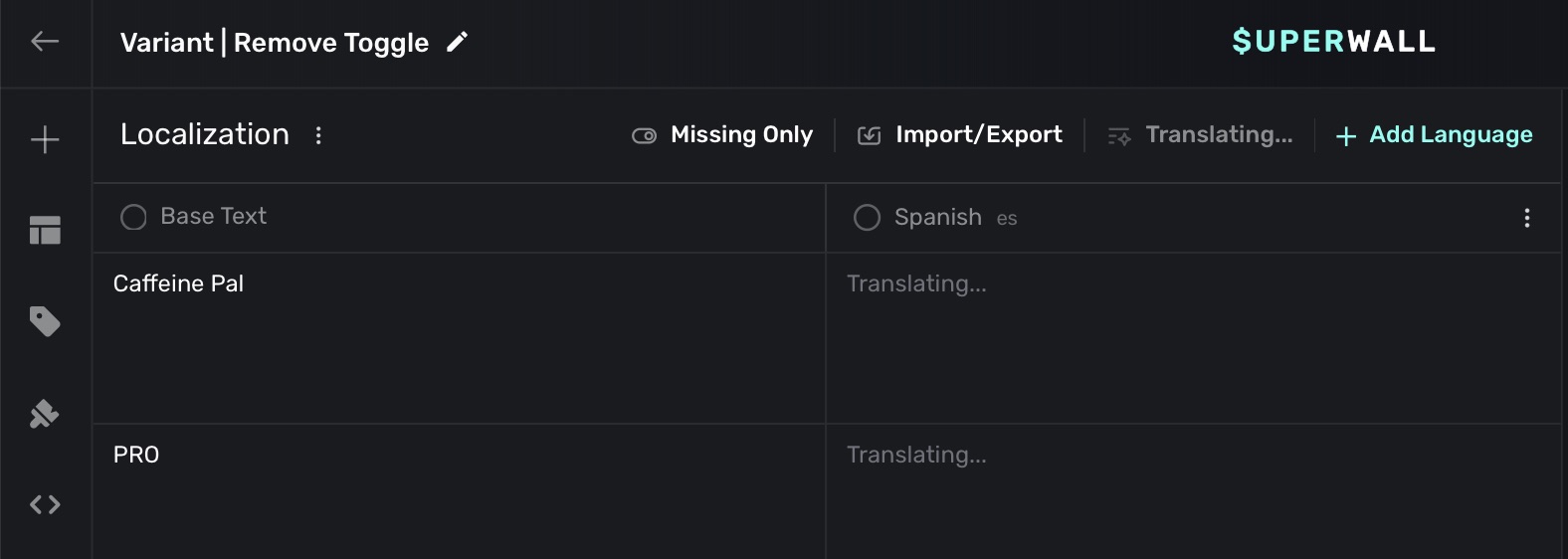Open the price tag products icon
The image size is (1568, 559).
pos(45,321)
